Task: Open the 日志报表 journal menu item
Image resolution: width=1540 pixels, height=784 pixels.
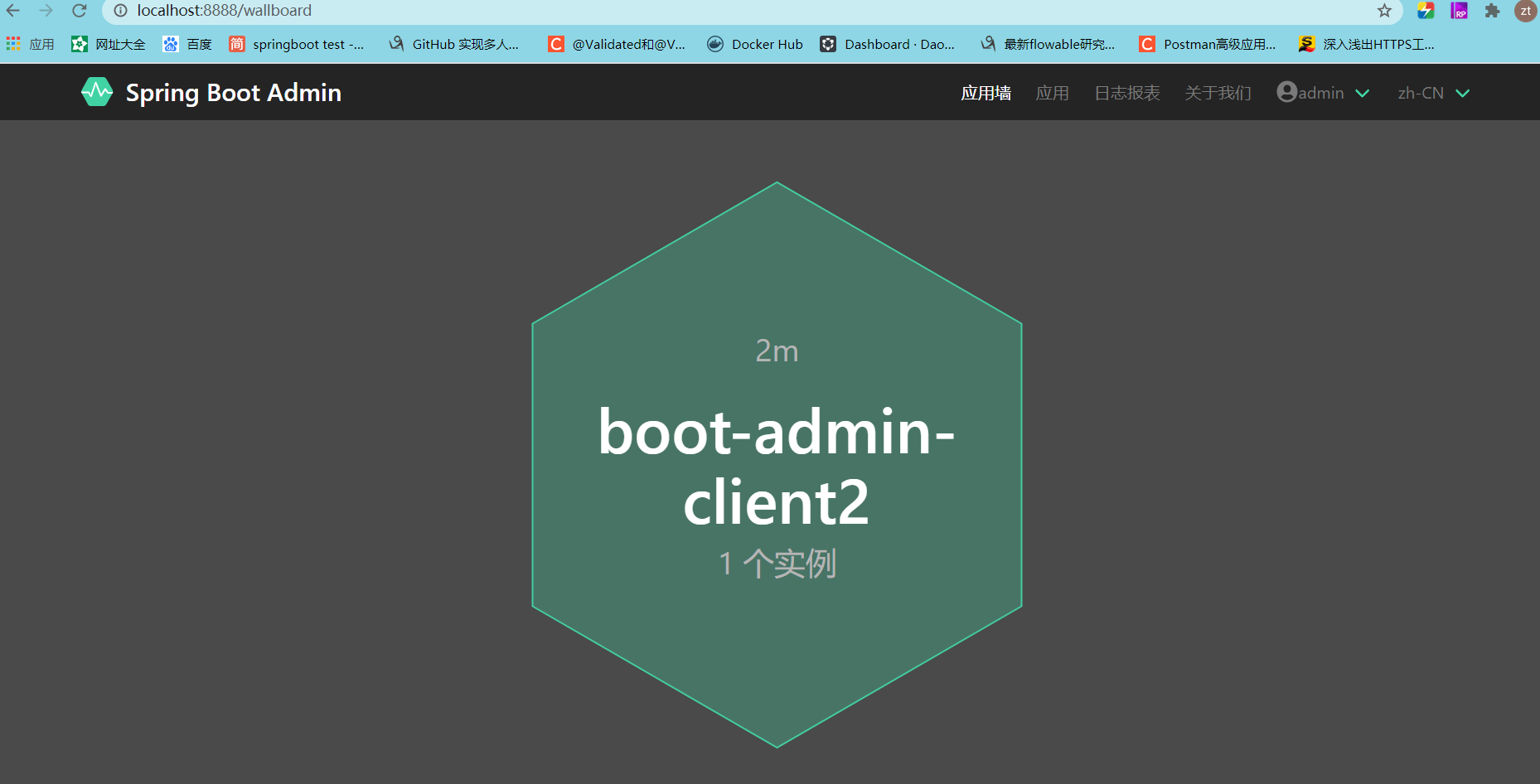Action: click(1127, 93)
